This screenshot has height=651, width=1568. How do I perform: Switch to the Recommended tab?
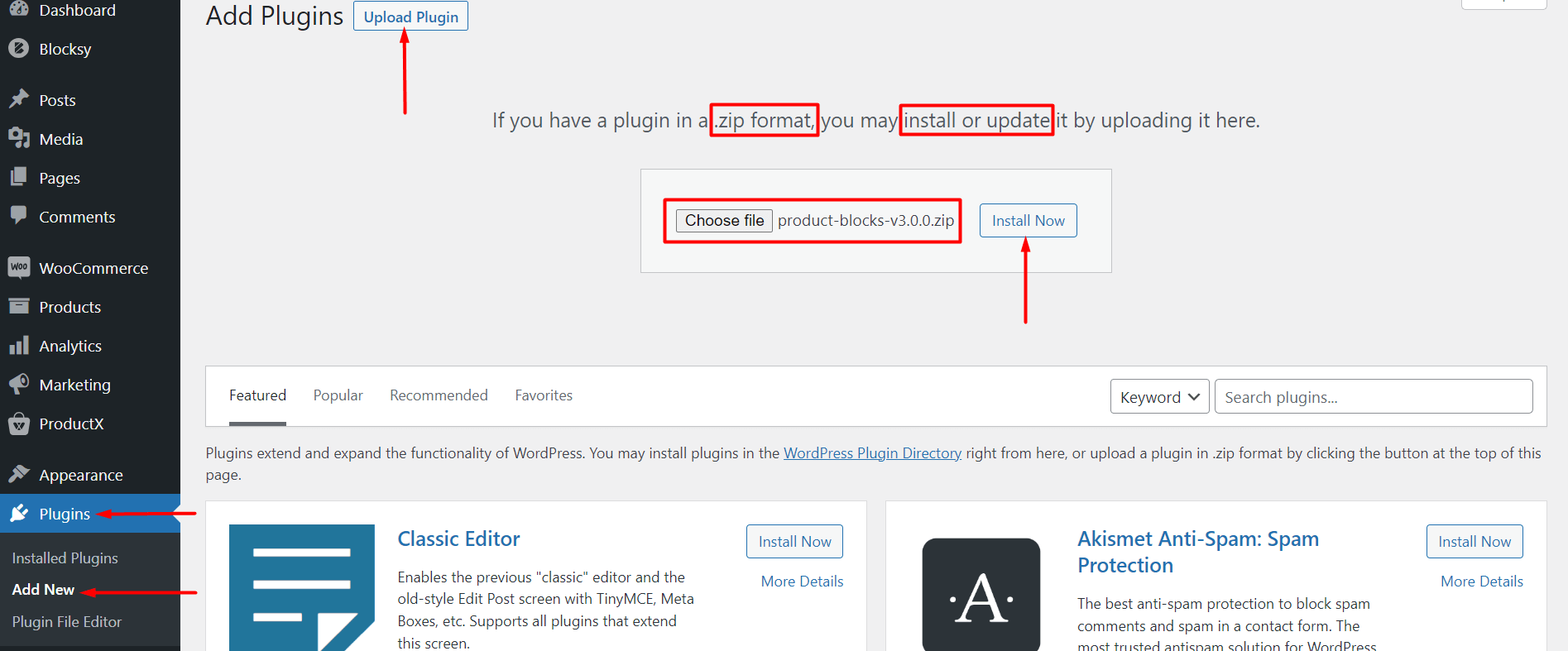pyautogui.click(x=439, y=395)
